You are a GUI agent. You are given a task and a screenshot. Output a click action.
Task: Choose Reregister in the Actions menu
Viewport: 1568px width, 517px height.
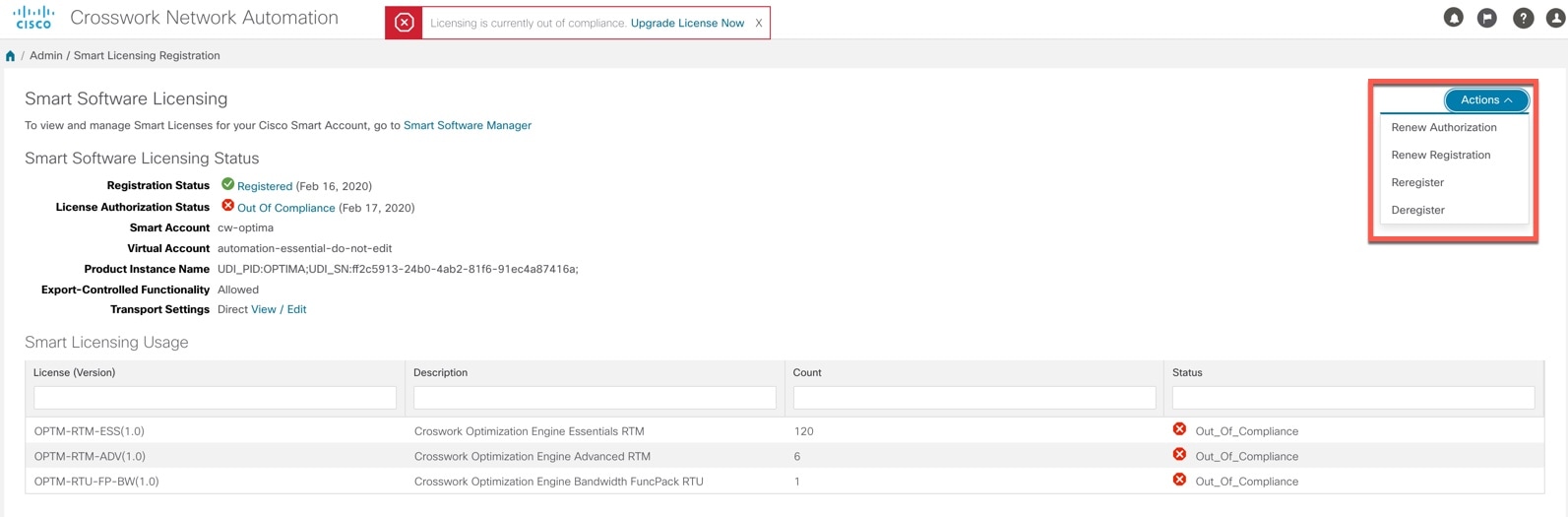point(1417,182)
